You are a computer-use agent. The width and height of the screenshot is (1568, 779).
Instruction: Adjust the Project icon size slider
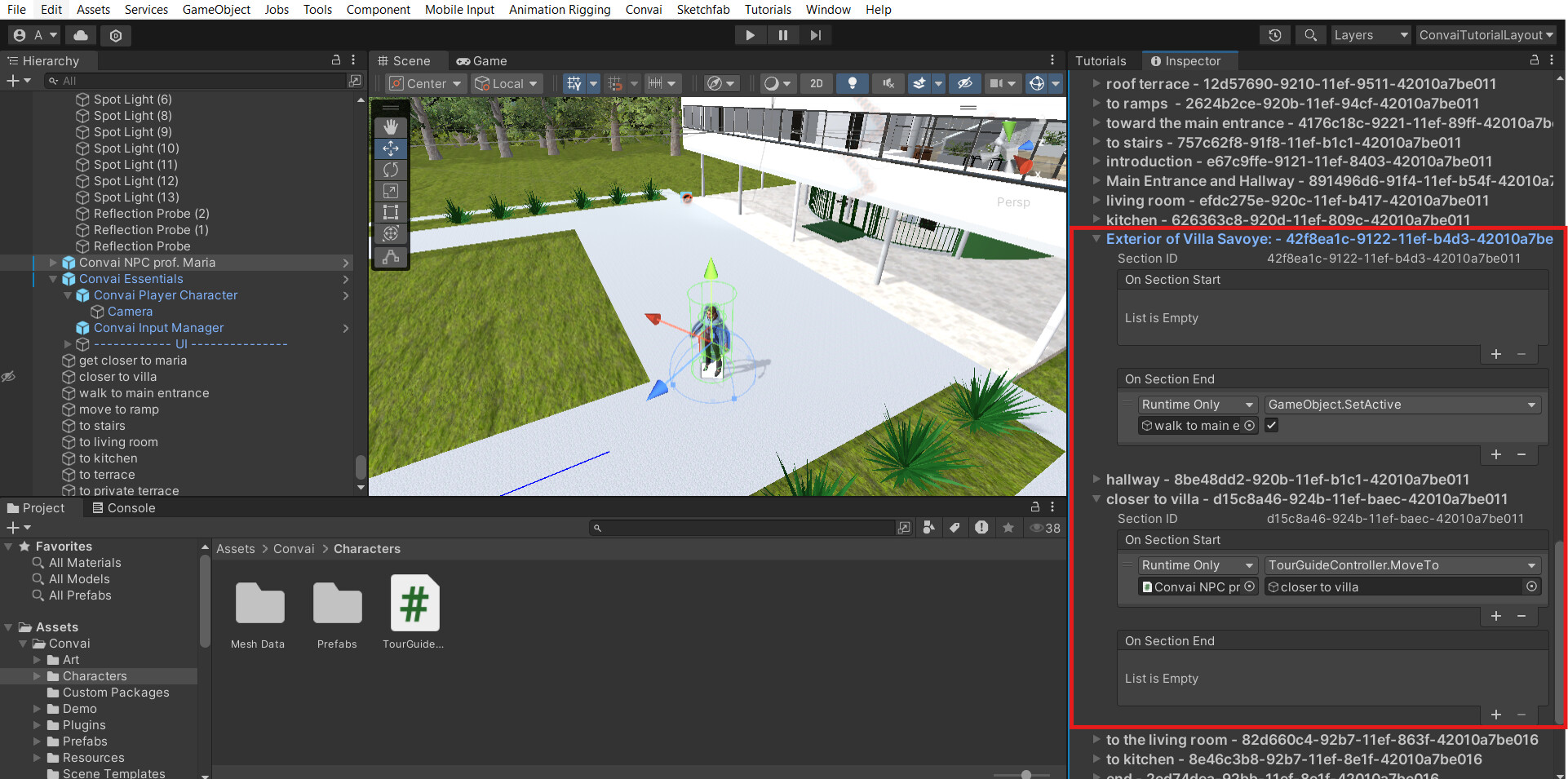pyautogui.click(x=1025, y=774)
